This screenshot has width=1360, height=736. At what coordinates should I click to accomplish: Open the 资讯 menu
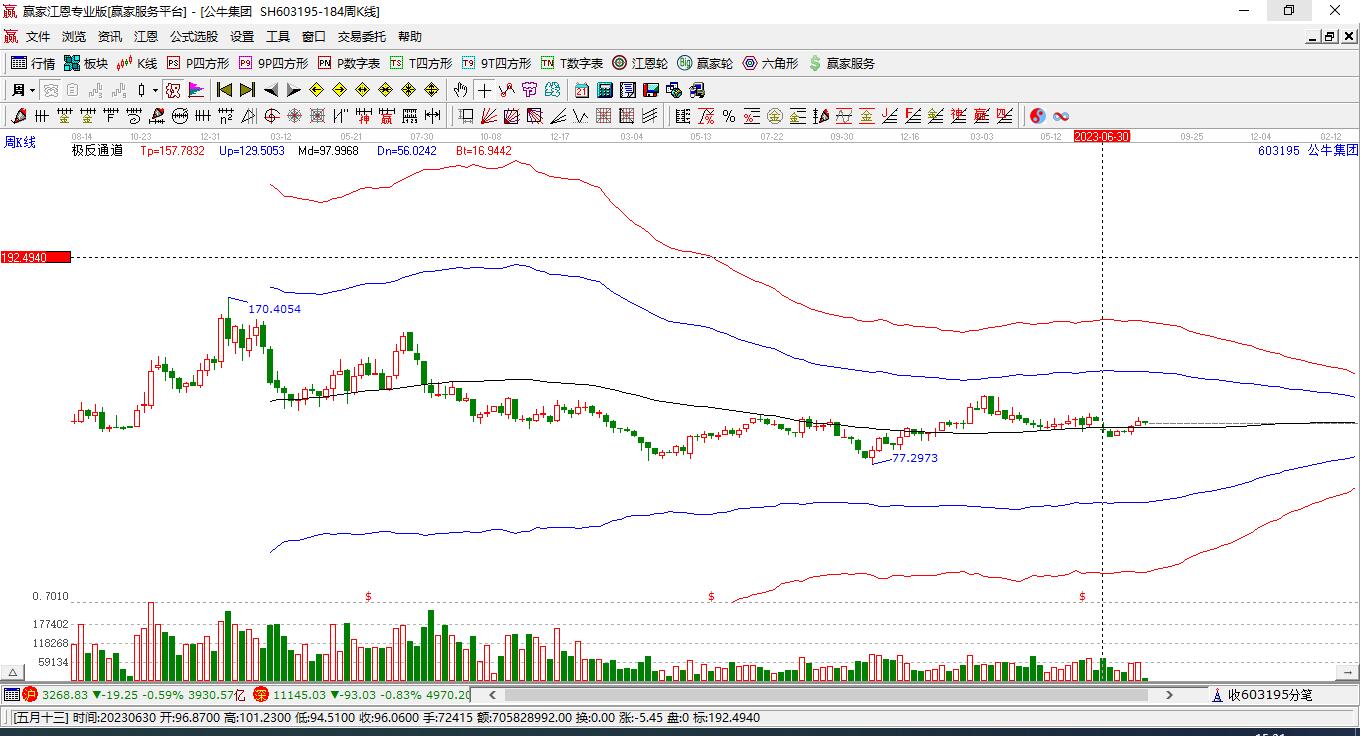point(110,37)
